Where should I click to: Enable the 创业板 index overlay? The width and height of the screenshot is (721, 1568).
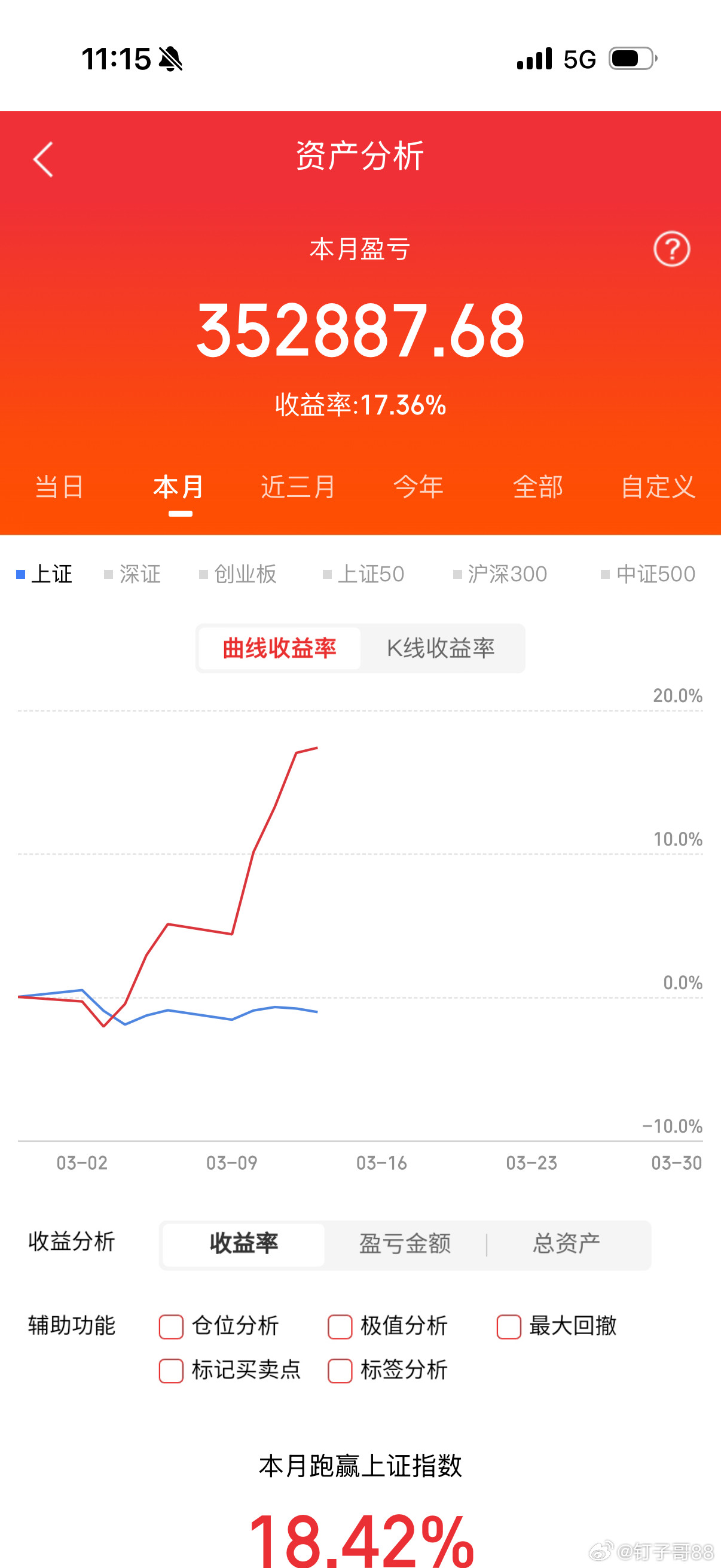click(x=239, y=573)
